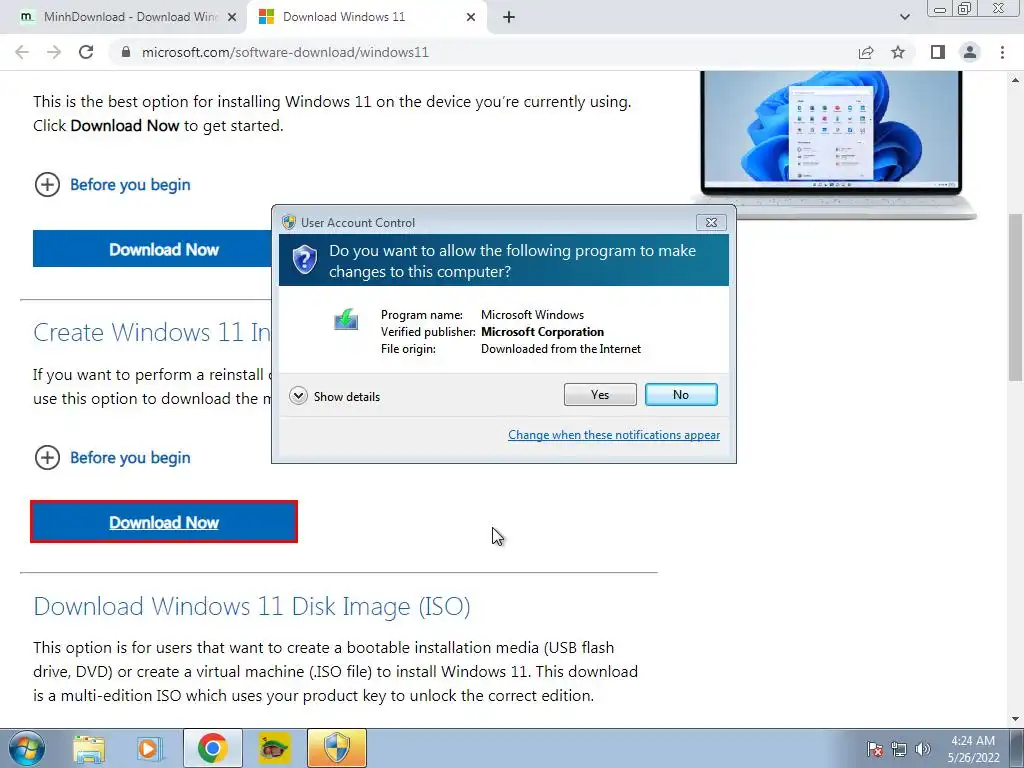Close the Download Windows 11 tab

click(471, 17)
